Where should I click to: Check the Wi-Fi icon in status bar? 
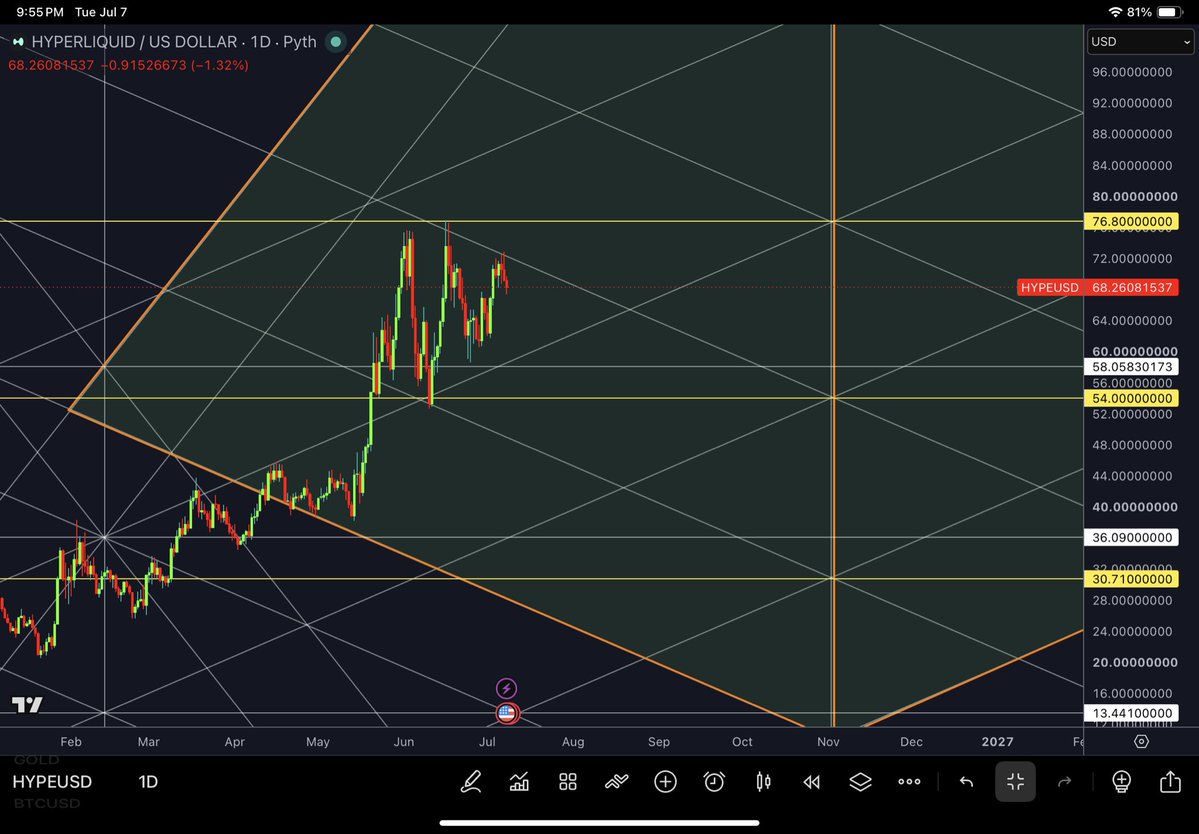(x=1115, y=12)
